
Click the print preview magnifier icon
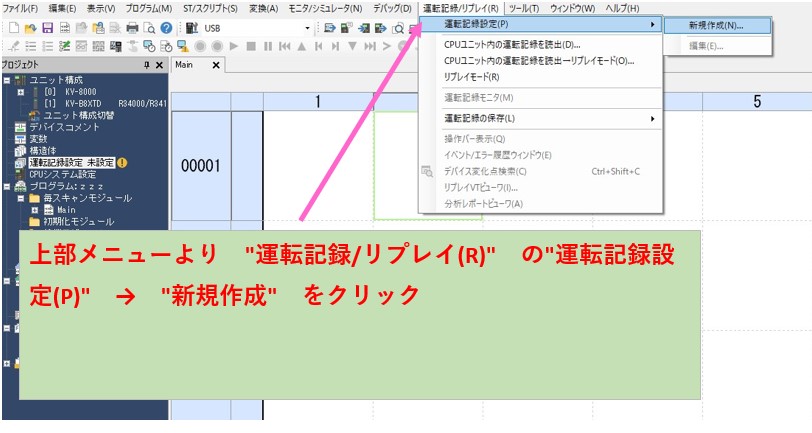[150, 28]
